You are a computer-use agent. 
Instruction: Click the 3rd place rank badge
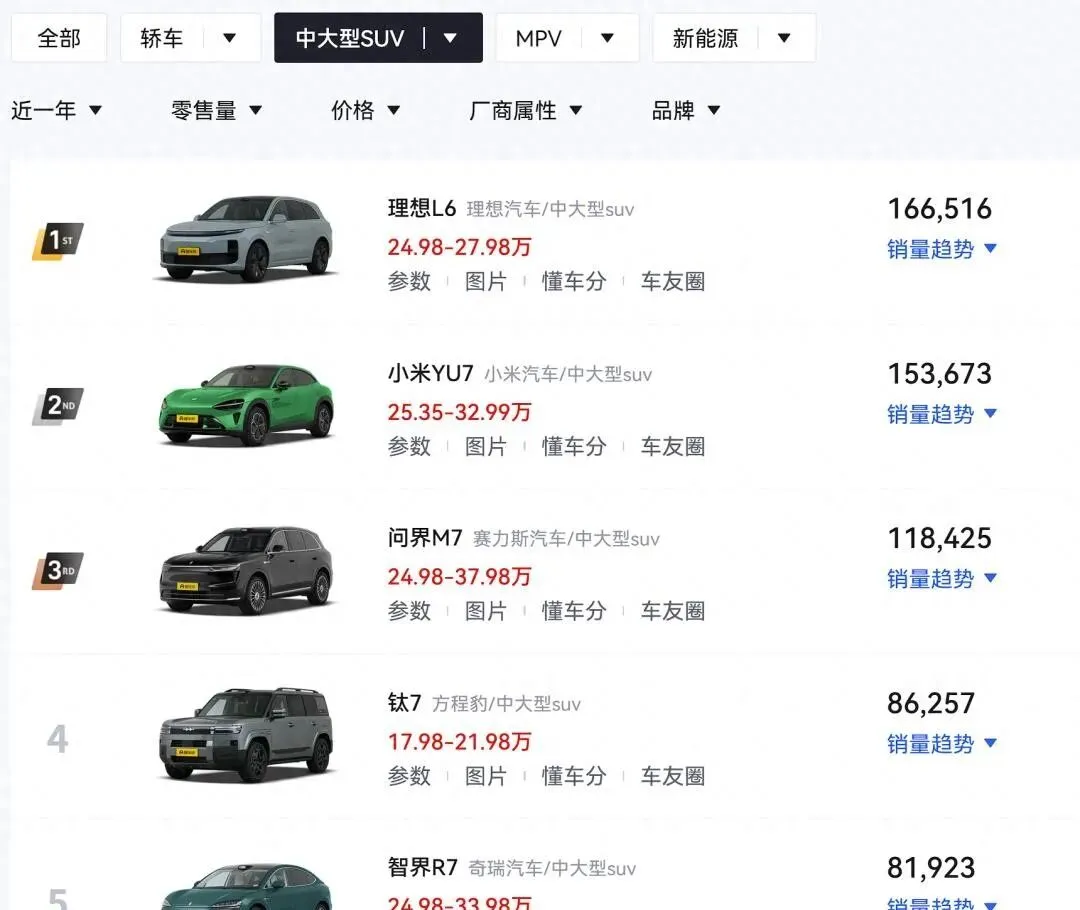pyautogui.click(x=58, y=571)
